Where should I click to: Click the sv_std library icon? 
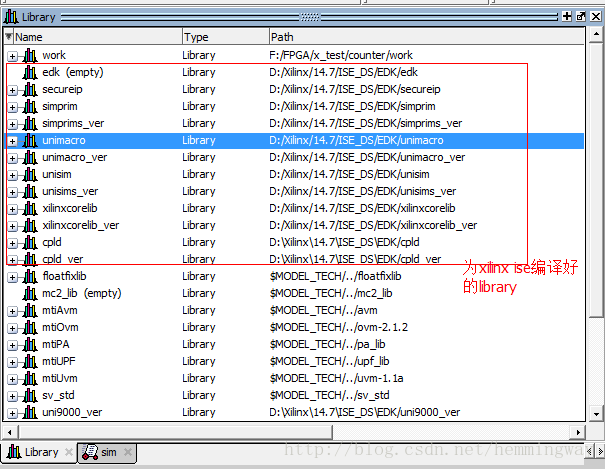click(30, 395)
